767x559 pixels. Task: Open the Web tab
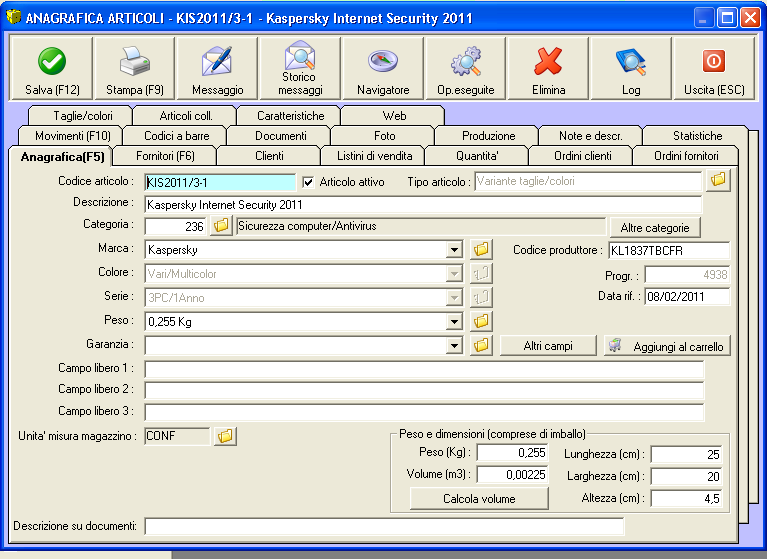394,115
